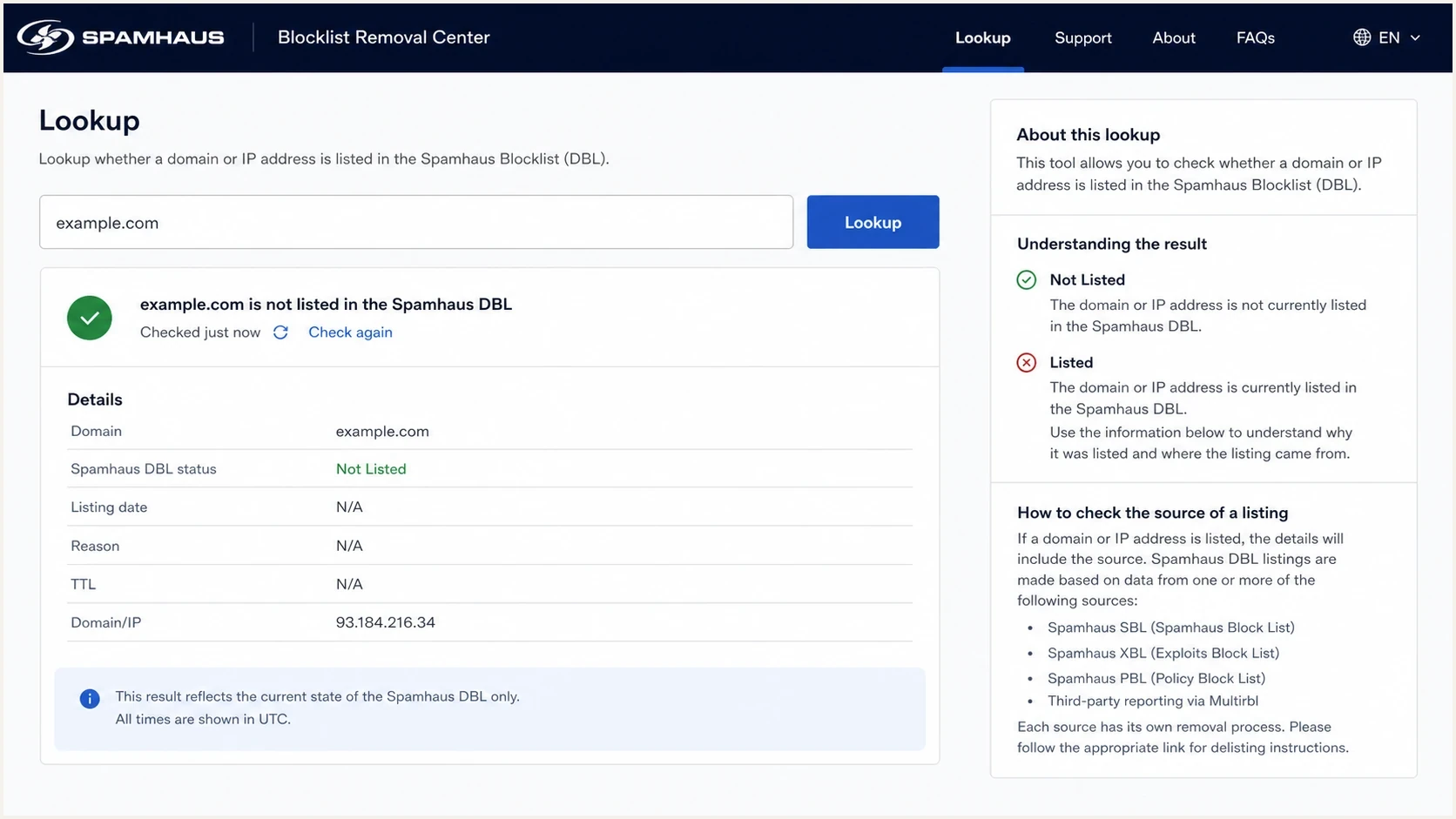The width and height of the screenshot is (1456, 819).
Task: Click the Details heading
Action: click(x=95, y=399)
